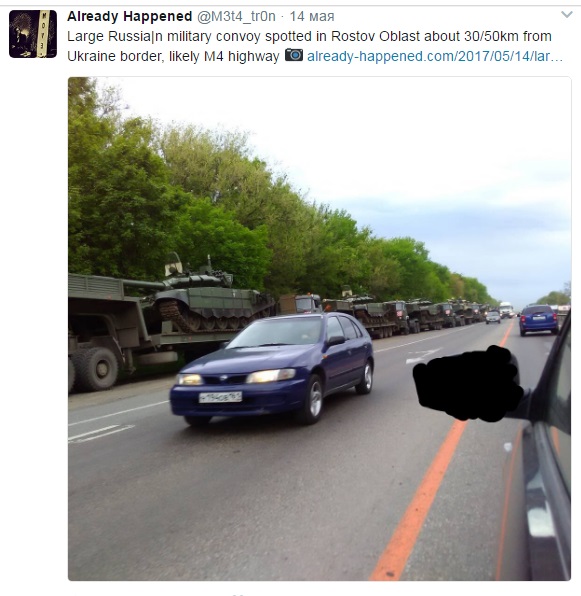581x596 pixels.
Task: Click the military truck cab wheel
Action: pyautogui.click(x=95, y=368)
